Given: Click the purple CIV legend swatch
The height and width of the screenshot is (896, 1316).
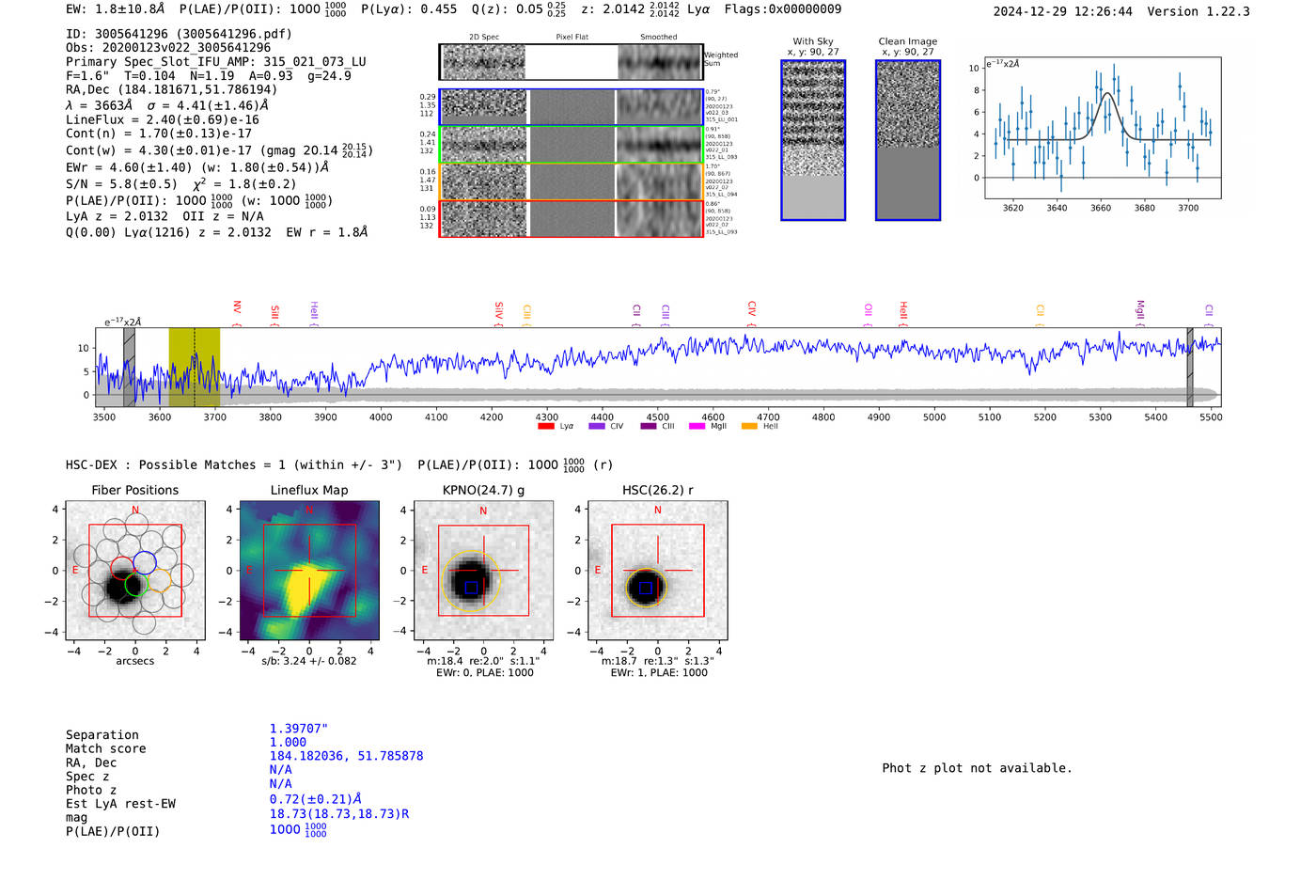Looking at the screenshot, I should click(x=596, y=426).
